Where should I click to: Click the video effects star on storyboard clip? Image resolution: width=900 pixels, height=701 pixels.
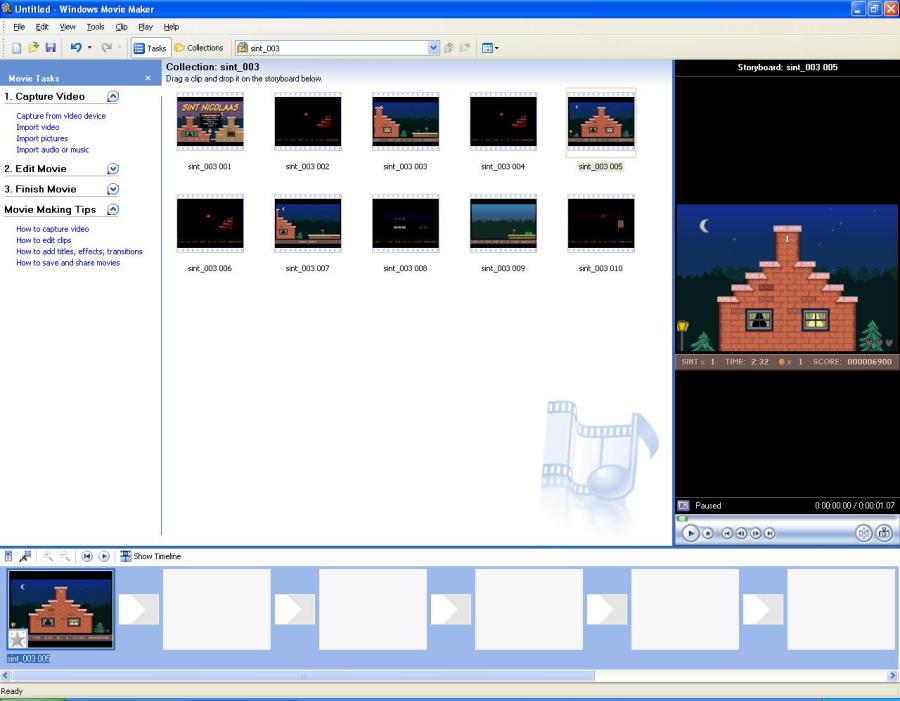pyautogui.click(x=18, y=638)
